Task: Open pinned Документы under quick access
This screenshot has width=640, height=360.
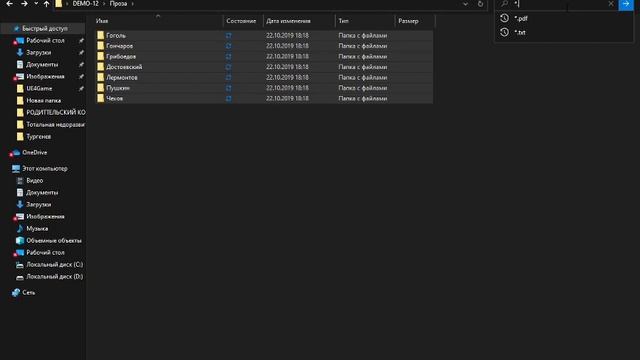Action: coord(42,64)
